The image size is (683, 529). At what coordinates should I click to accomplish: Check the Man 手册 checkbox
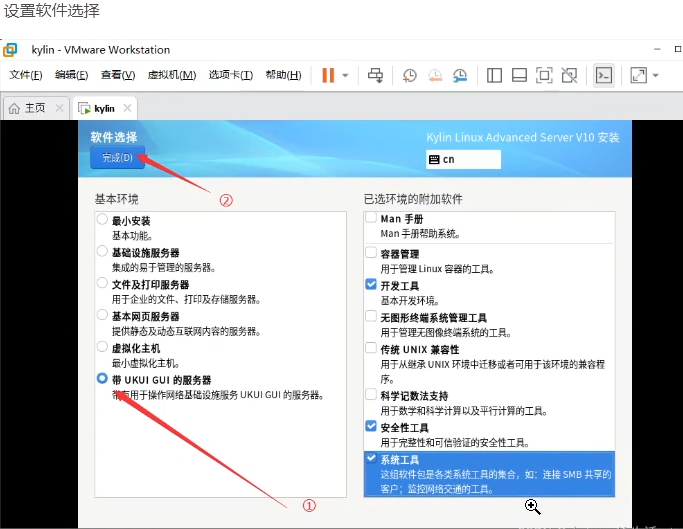point(371,217)
